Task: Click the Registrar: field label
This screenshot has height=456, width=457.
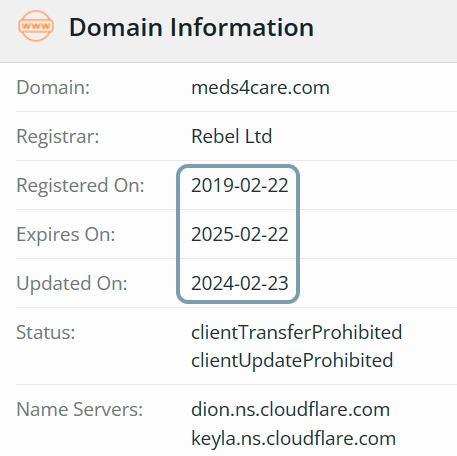Action: (x=58, y=137)
